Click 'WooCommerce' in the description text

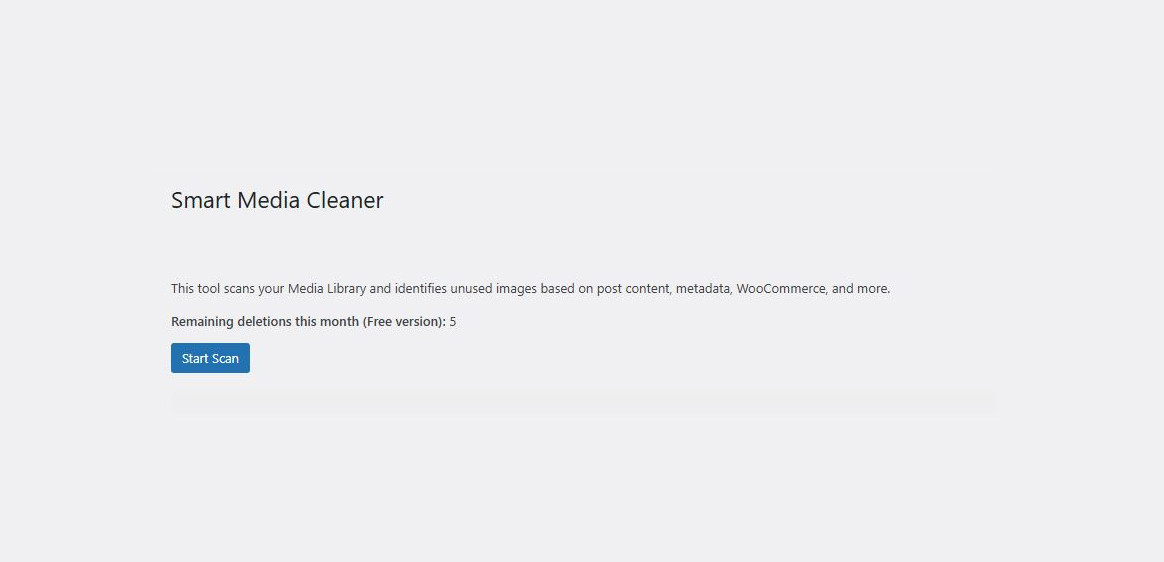[x=781, y=289]
